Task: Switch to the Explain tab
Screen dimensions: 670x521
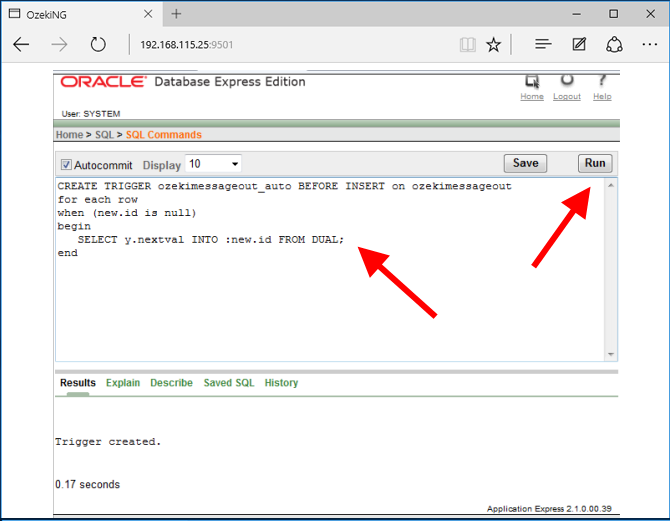Action: point(123,383)
